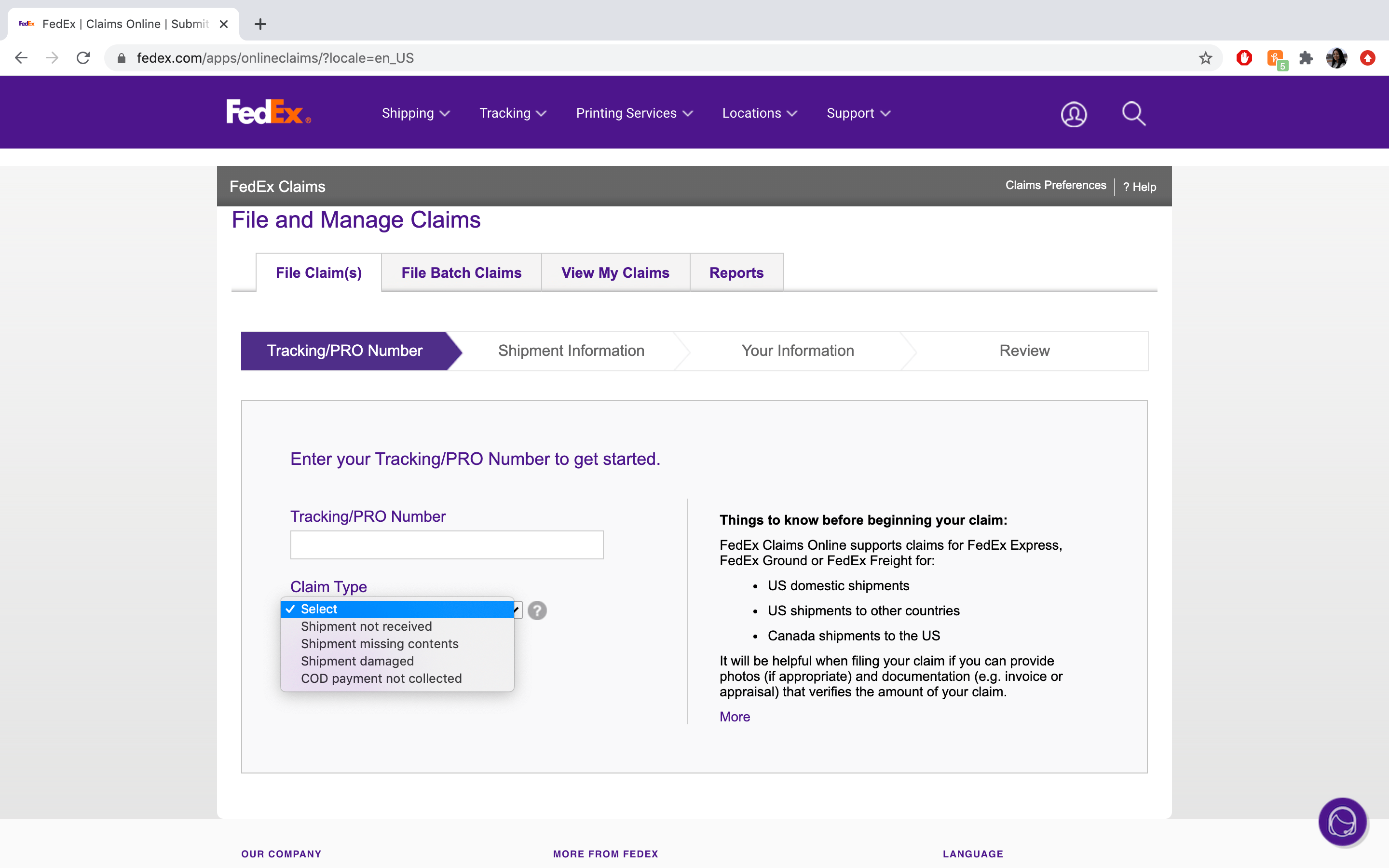Expand the Shipping menu
1389x868 pixels.
pyautogui.click(x=415, y=113)
